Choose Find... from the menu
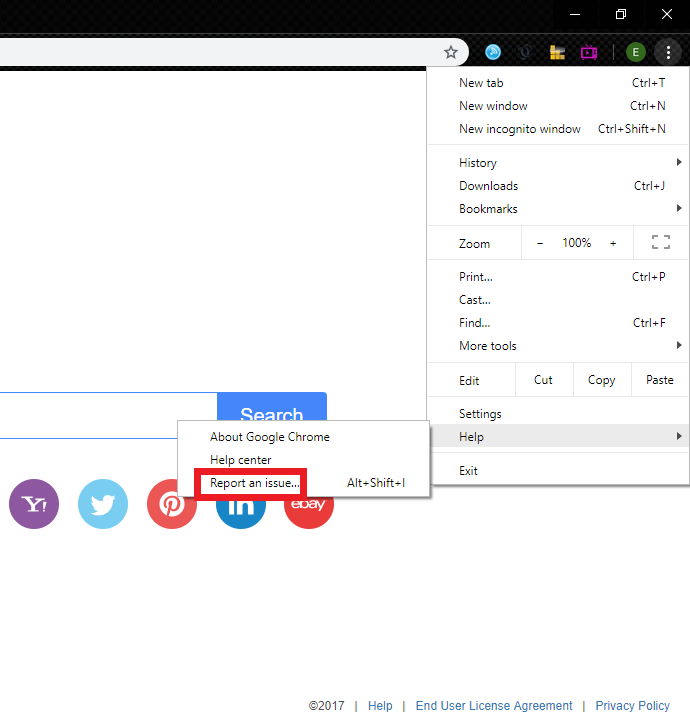Viewport: 690px width, 725px height. [558, 323]
